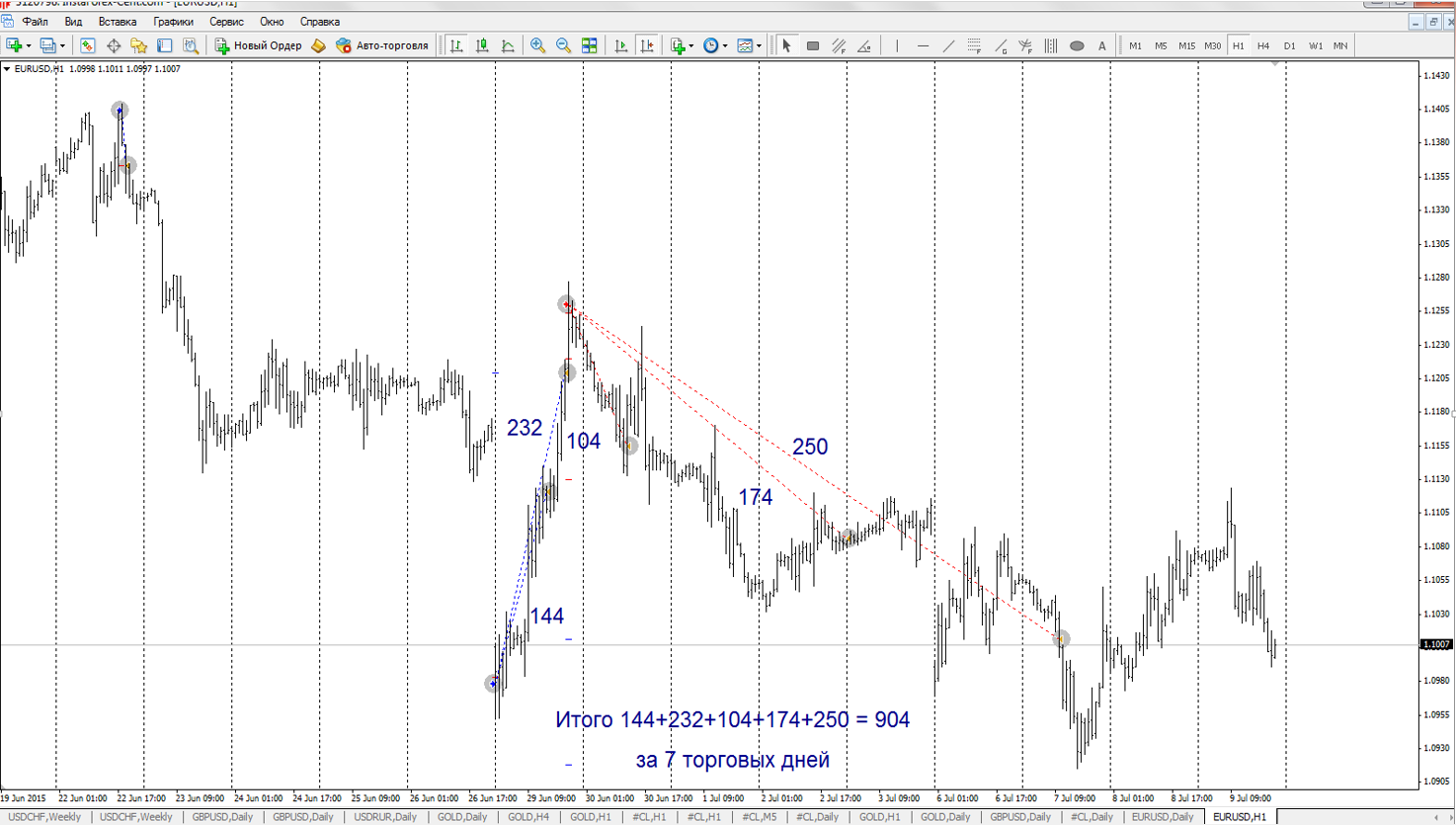Tile chart windows using the grid icon
Screen dimensions: 1456x825
[590, 45]
